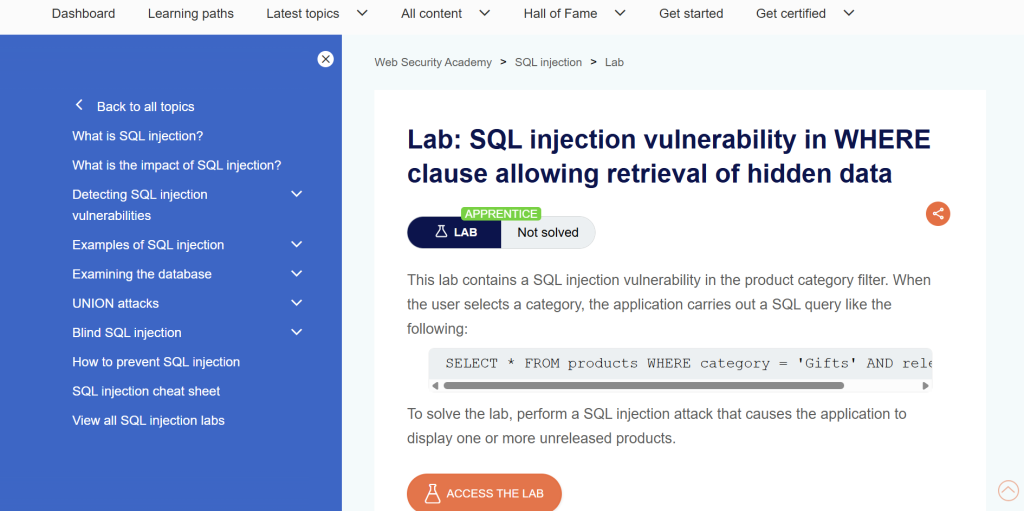Click SQL injection breadcrumb link
The height and width of the screenshot is (511, 1024).
(x=548, y=62)
